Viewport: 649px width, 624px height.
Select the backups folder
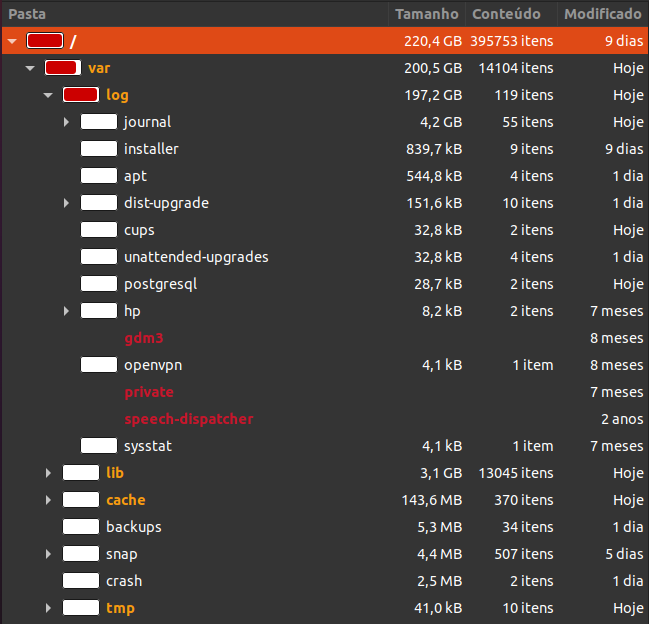(134, 527)
